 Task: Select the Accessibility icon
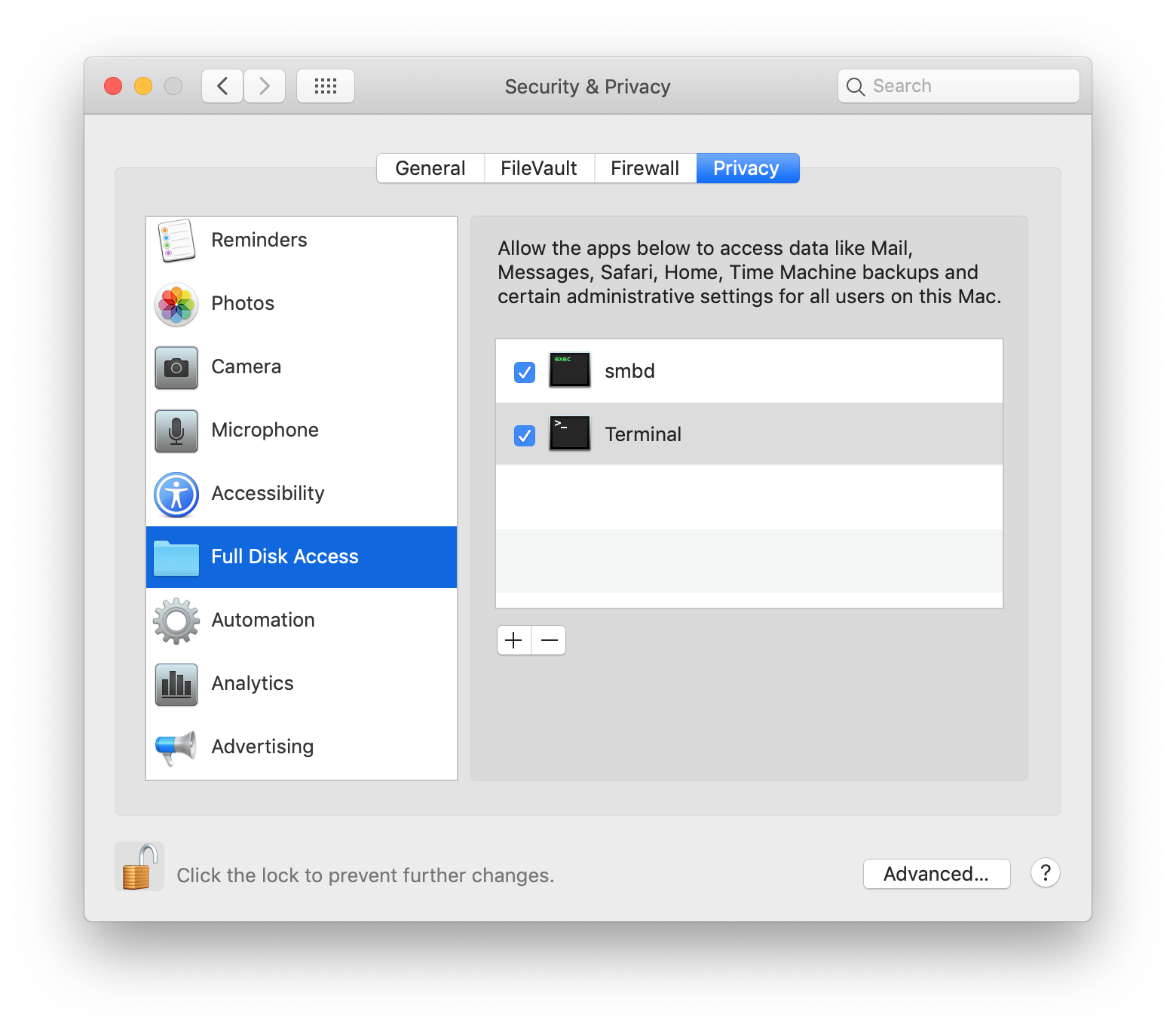(175, 494)
